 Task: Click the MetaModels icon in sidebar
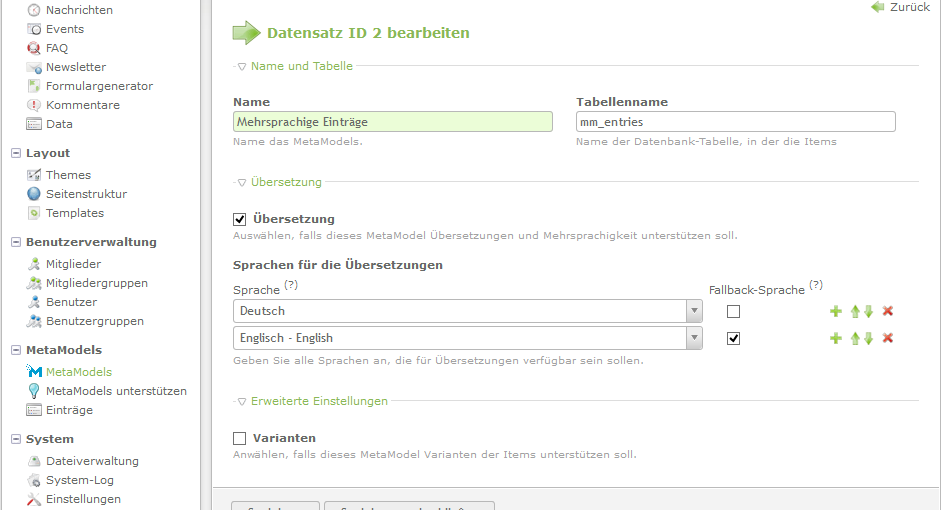[34, 372]
